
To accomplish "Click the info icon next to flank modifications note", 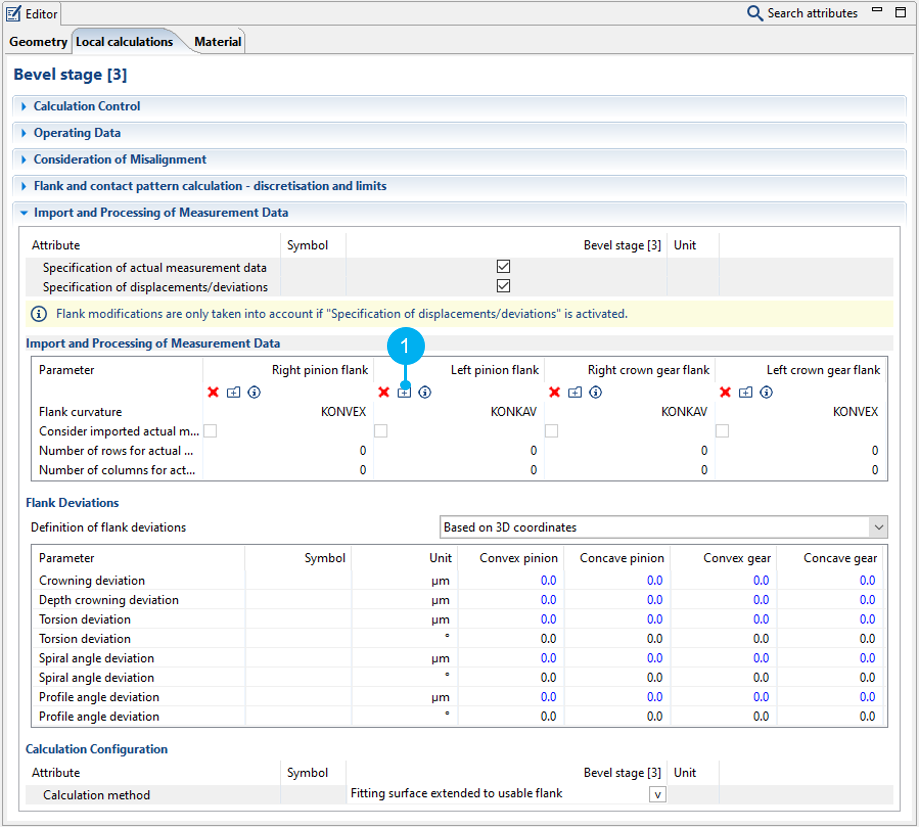I will (x=38, y=314).
